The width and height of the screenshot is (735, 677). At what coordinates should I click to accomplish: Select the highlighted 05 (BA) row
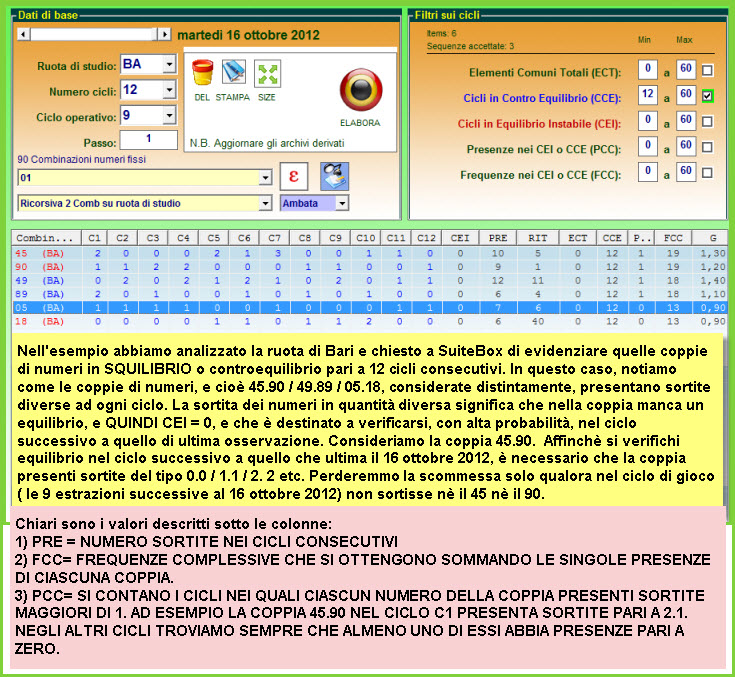[x=370, y=308]
